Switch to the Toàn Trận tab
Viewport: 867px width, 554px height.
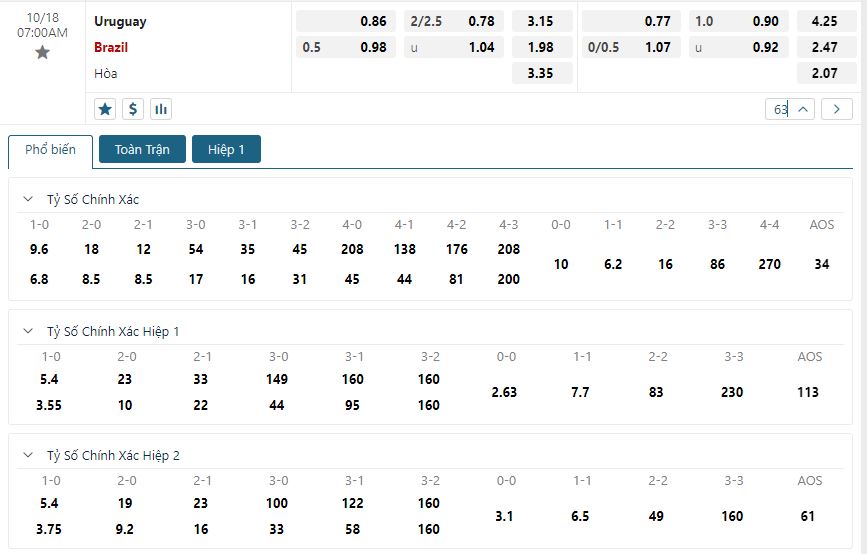coord(142,149)
